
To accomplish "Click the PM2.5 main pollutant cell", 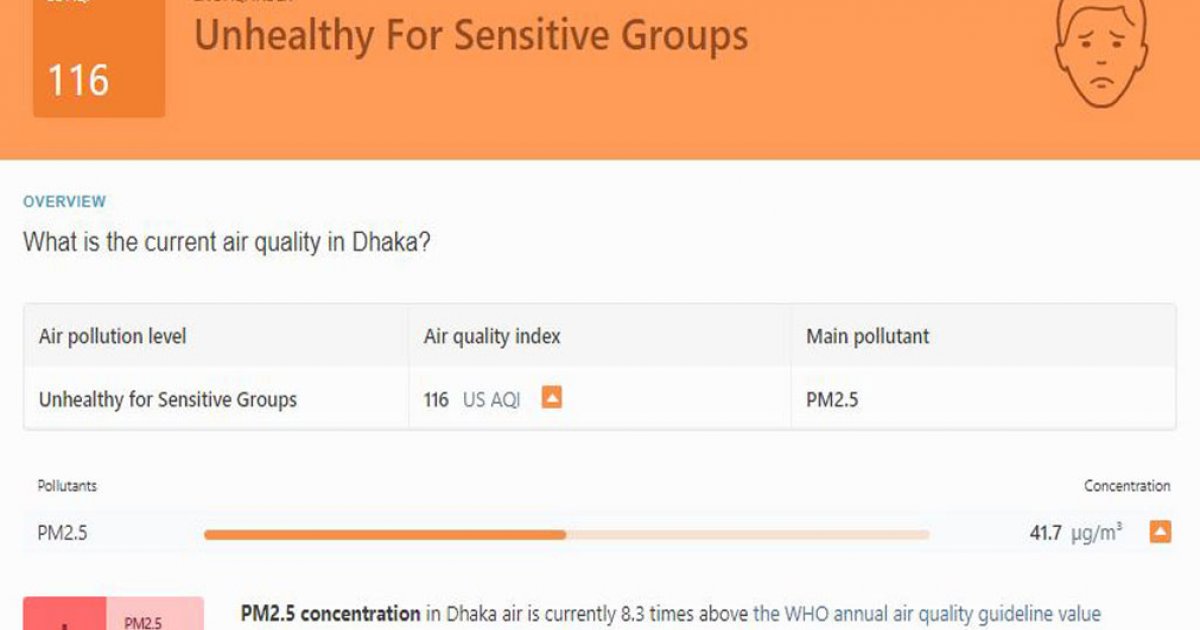I will point(832,400).
